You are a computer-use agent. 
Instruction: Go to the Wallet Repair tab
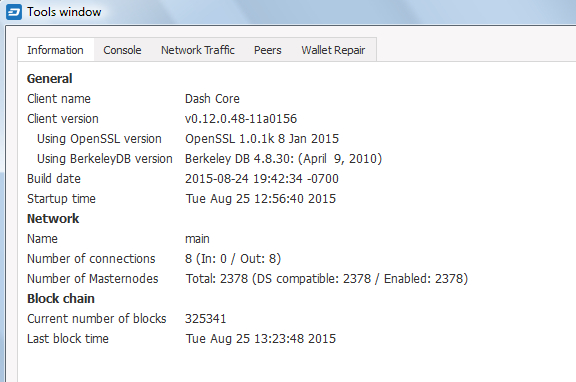click(333, 50)
